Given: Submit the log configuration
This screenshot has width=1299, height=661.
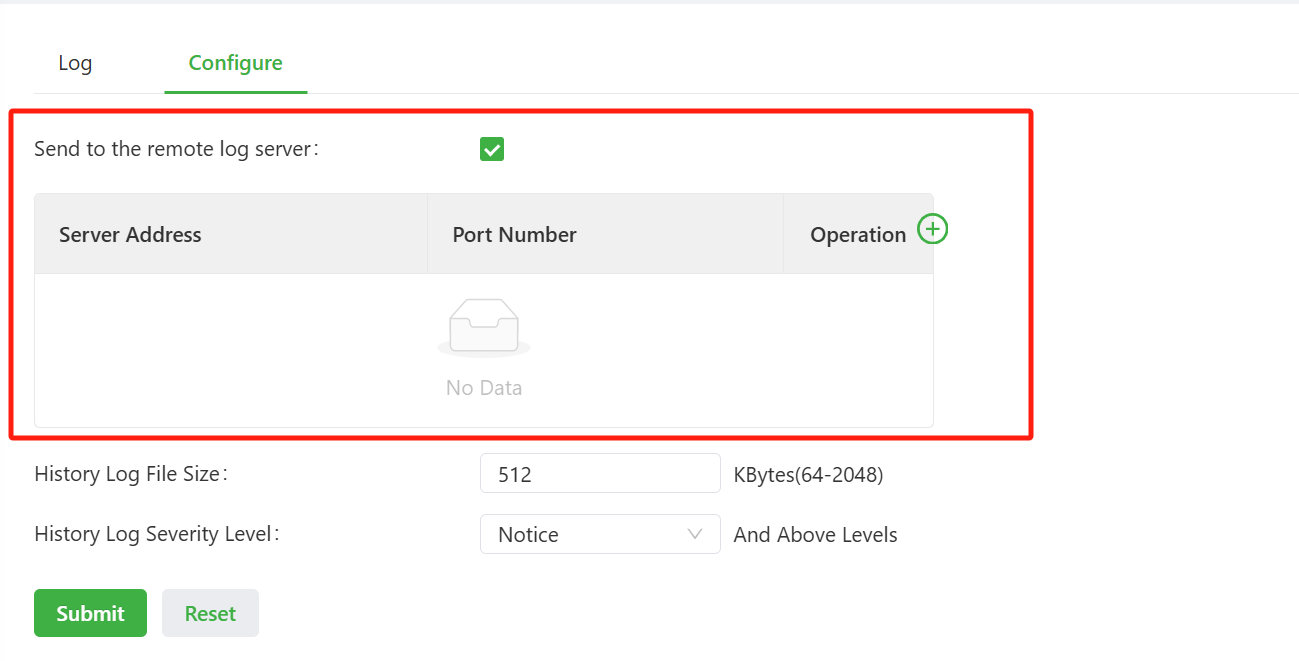Looking at the screenshot, I should [90, 613].
